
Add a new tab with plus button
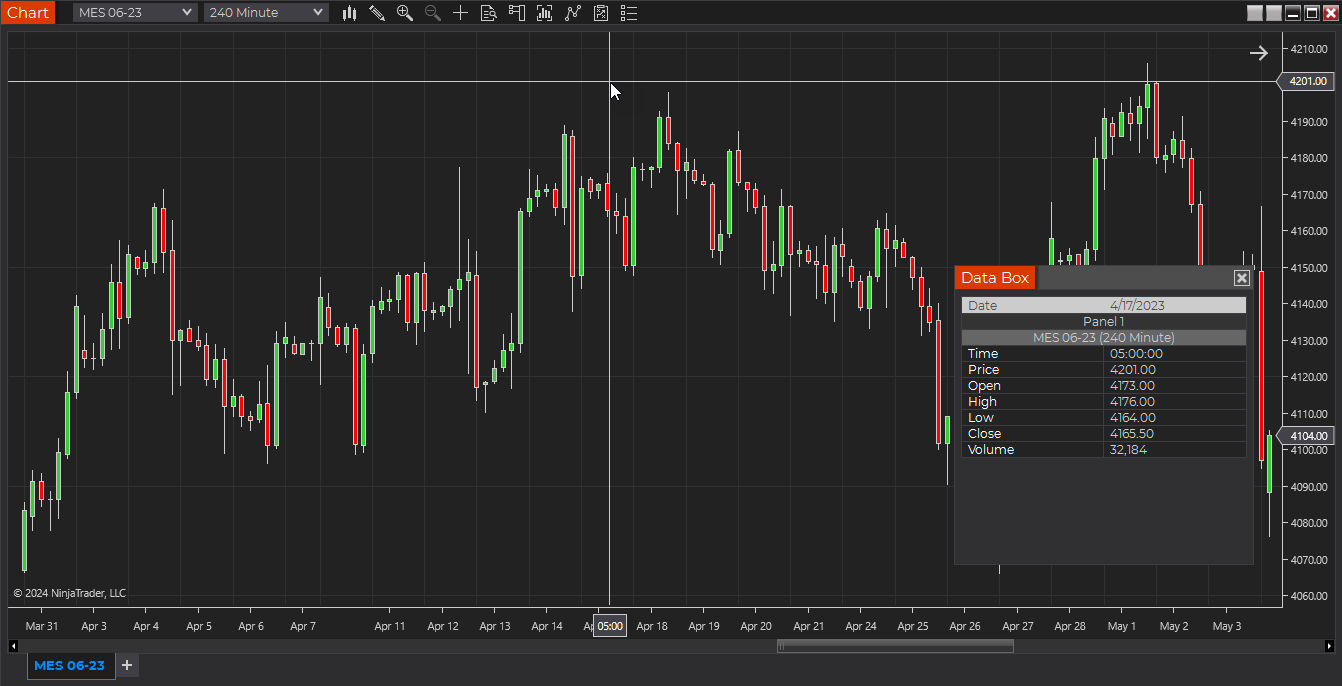coord(127,665)
